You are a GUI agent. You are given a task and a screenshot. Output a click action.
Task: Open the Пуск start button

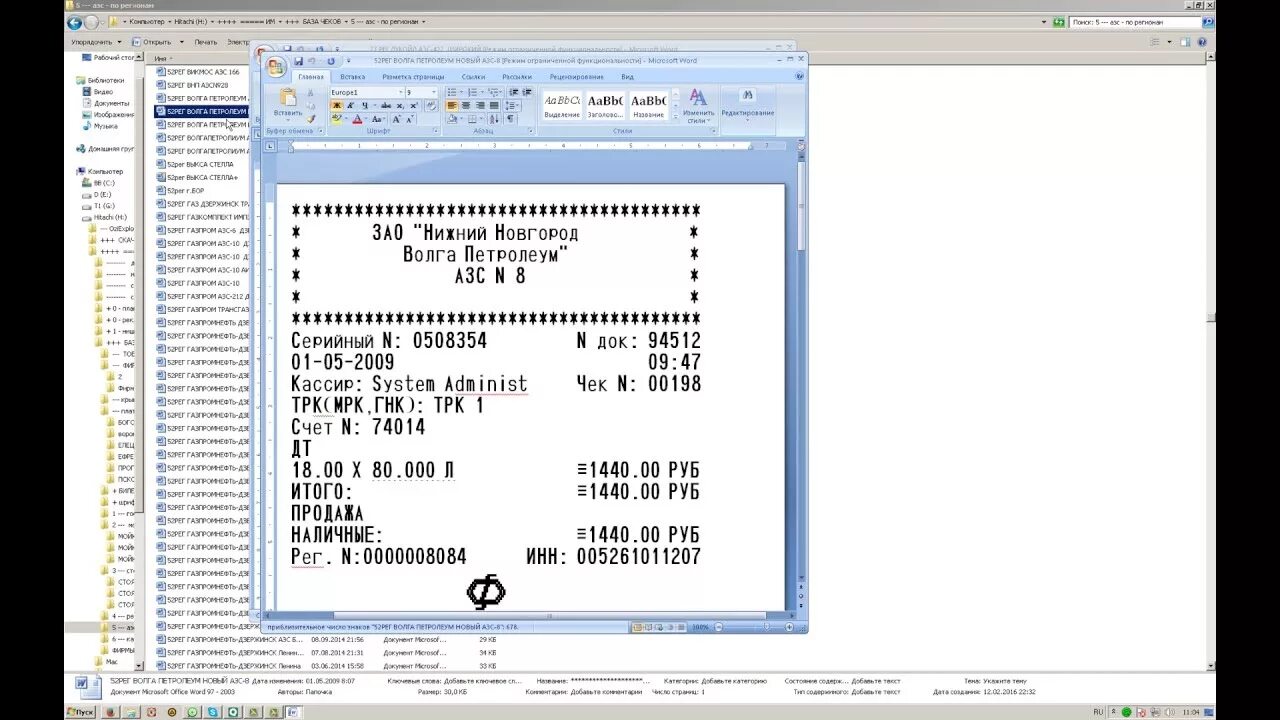point(80,712)
